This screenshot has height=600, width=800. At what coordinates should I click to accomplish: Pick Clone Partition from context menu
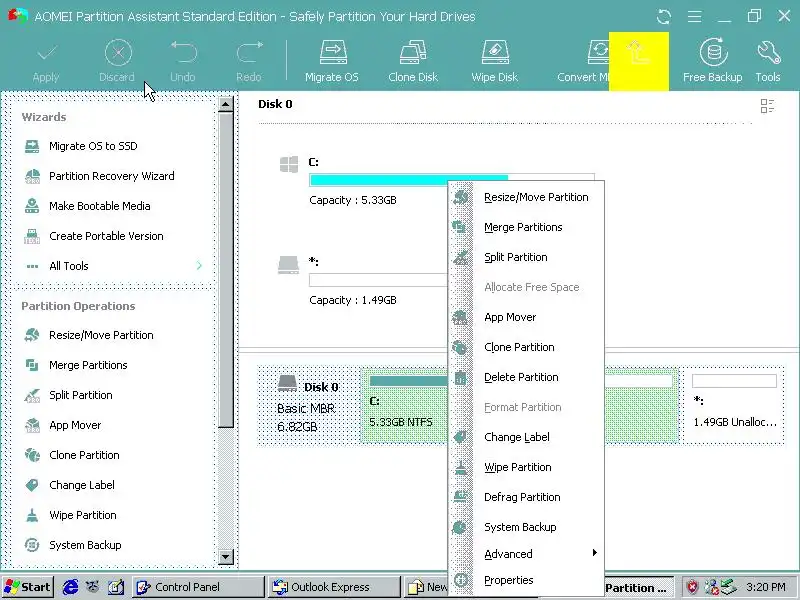526,347
